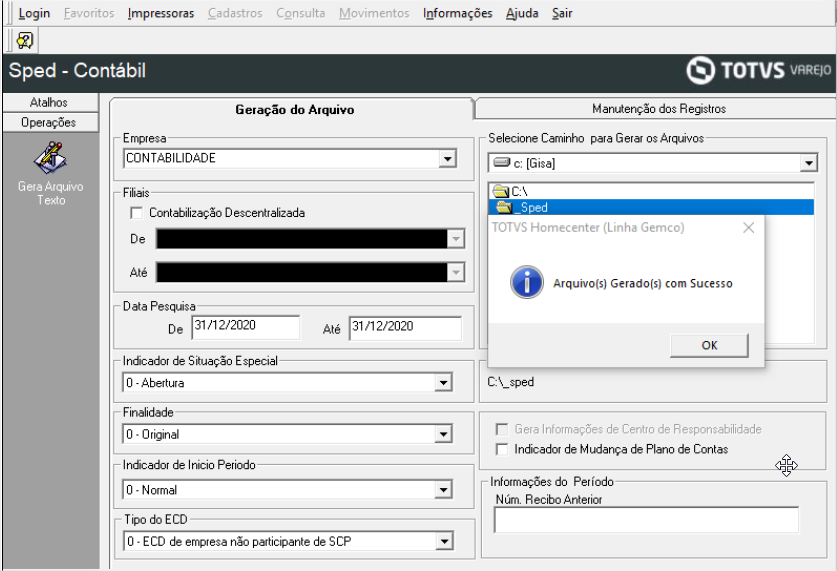Open the Movimentos menu
The height and width of the screenshot is (571, 837).
pyautogui.click(x=374, y=13)
